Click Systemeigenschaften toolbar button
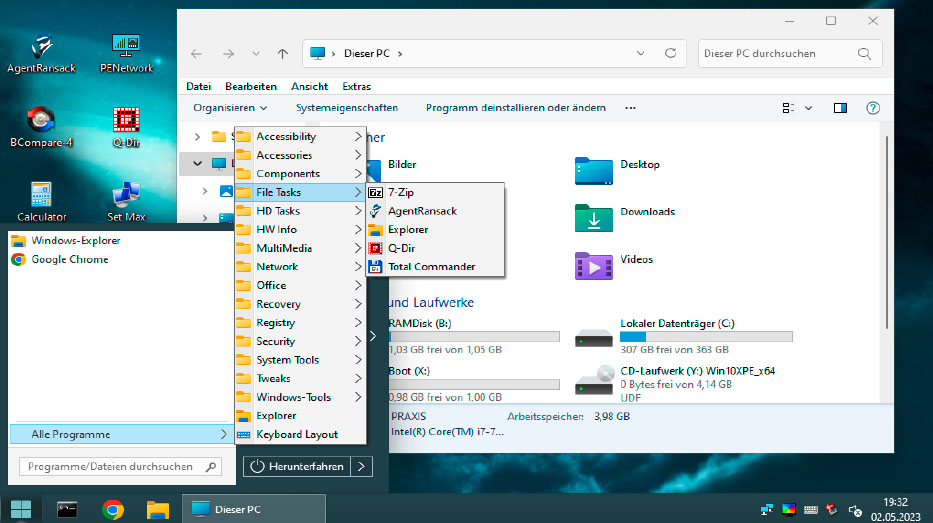Image resolution: width=933 pixels, height=523 pixels. pyautogui.click(x=347, y=108)
